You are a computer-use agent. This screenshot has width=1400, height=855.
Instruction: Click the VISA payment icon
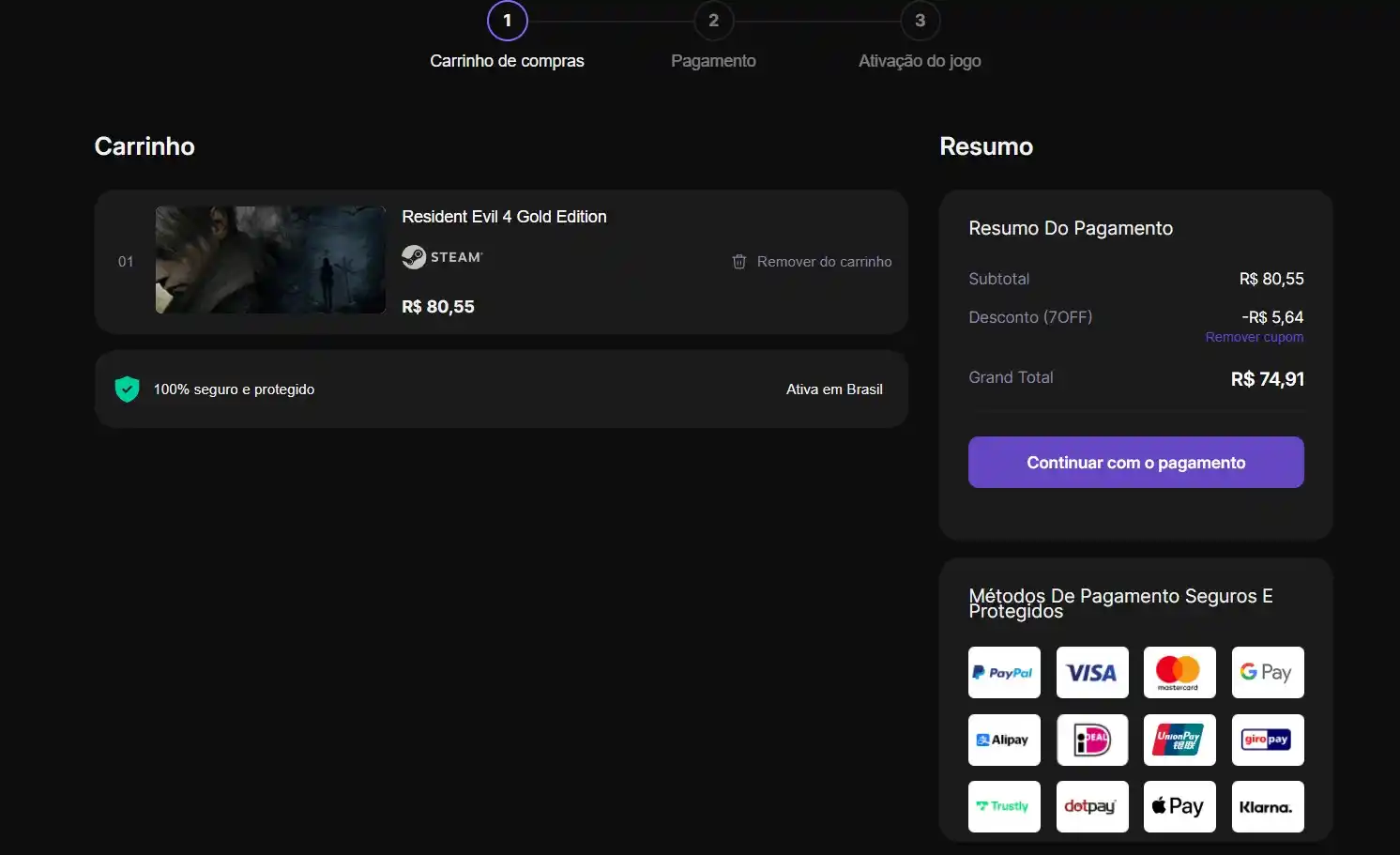[x=1092, y=672]
